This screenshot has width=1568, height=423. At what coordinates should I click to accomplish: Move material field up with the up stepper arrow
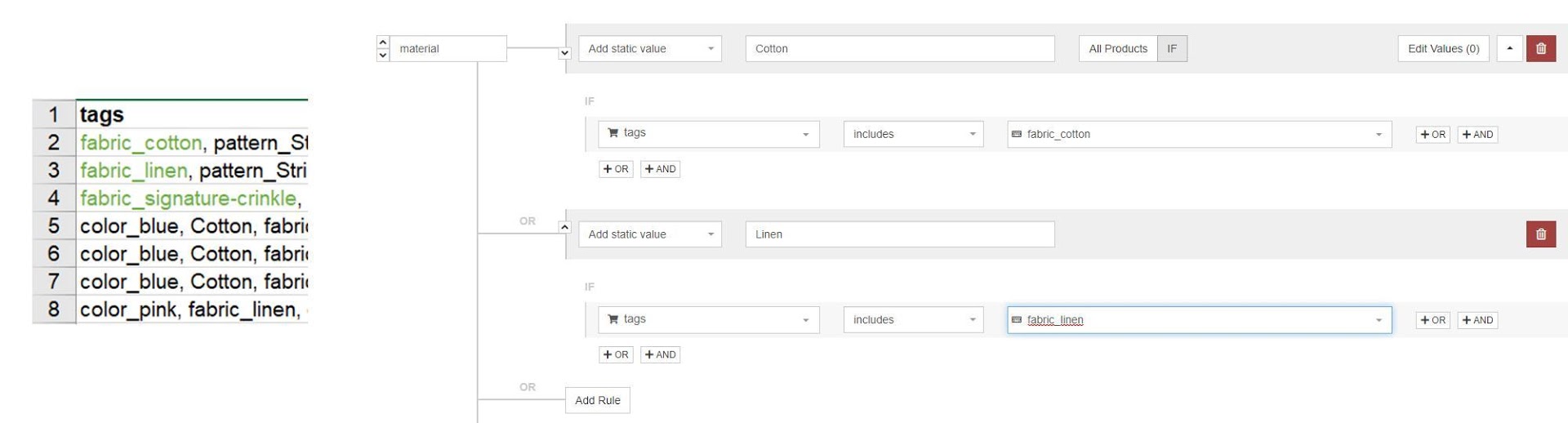[383, 42]
